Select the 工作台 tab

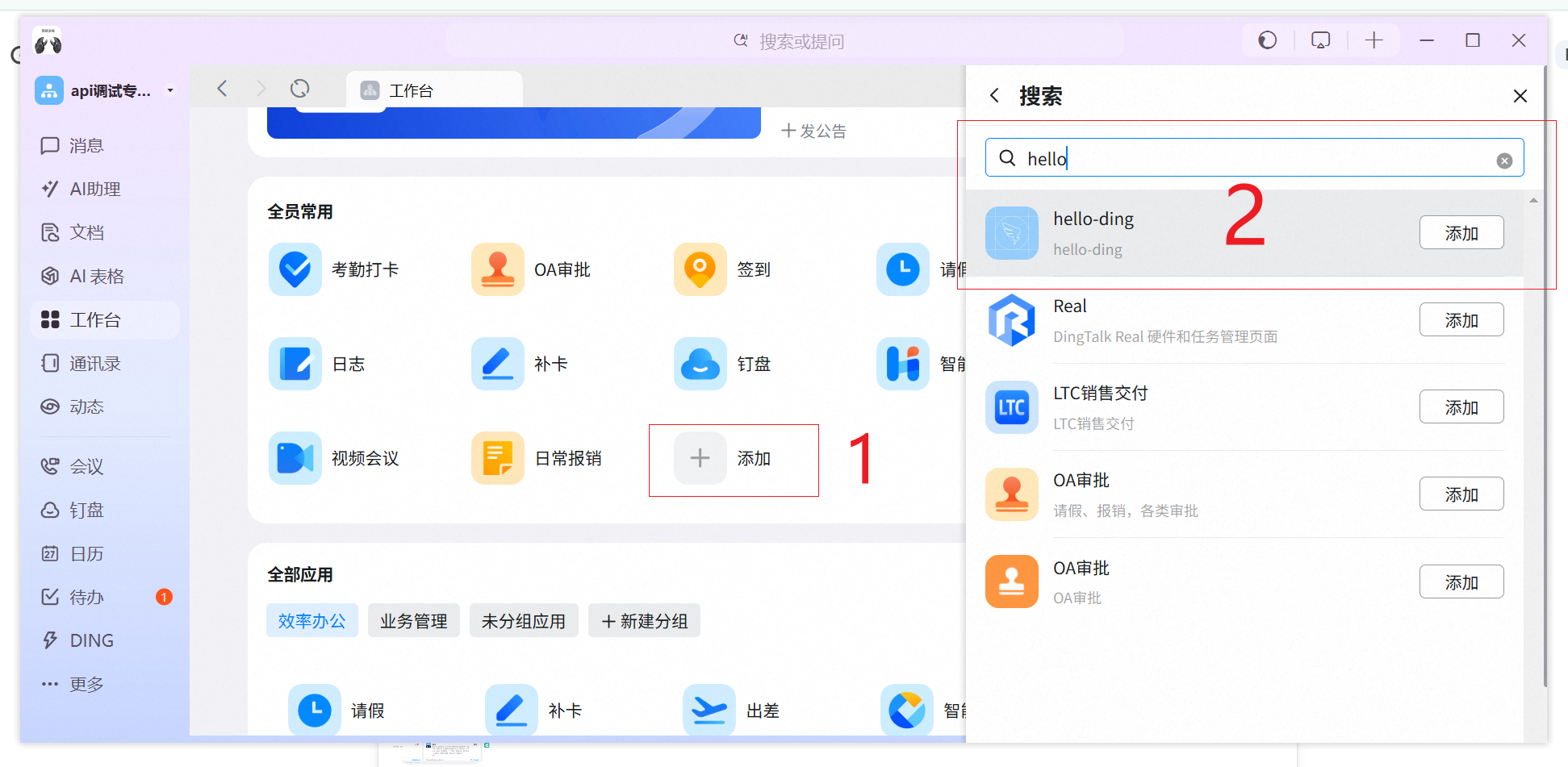click(x=434, y=90)
